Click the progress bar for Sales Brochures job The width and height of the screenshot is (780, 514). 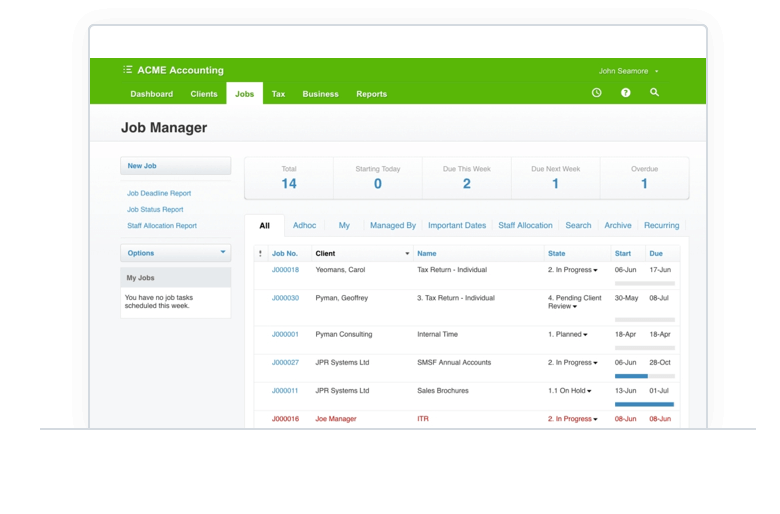(x=644, y=404)
